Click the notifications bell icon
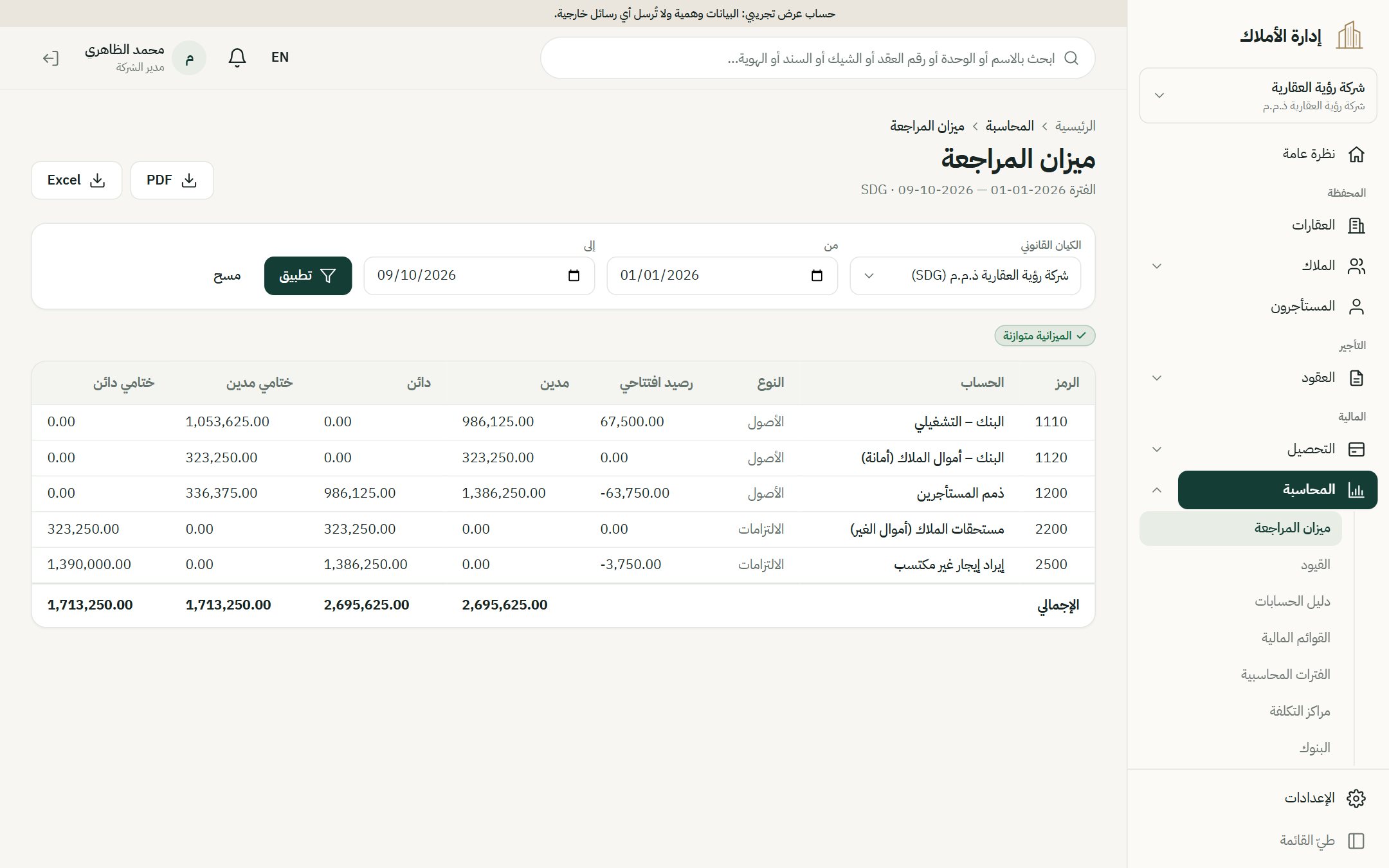This screenshot has width=1389, height=868. click(237, 58)
